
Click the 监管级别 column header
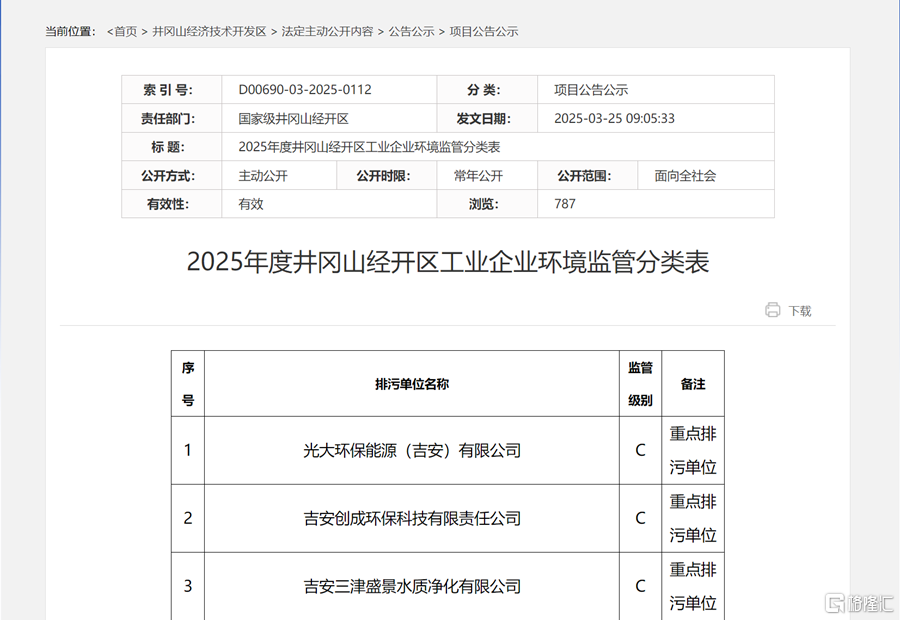click(x=640, y=384)
